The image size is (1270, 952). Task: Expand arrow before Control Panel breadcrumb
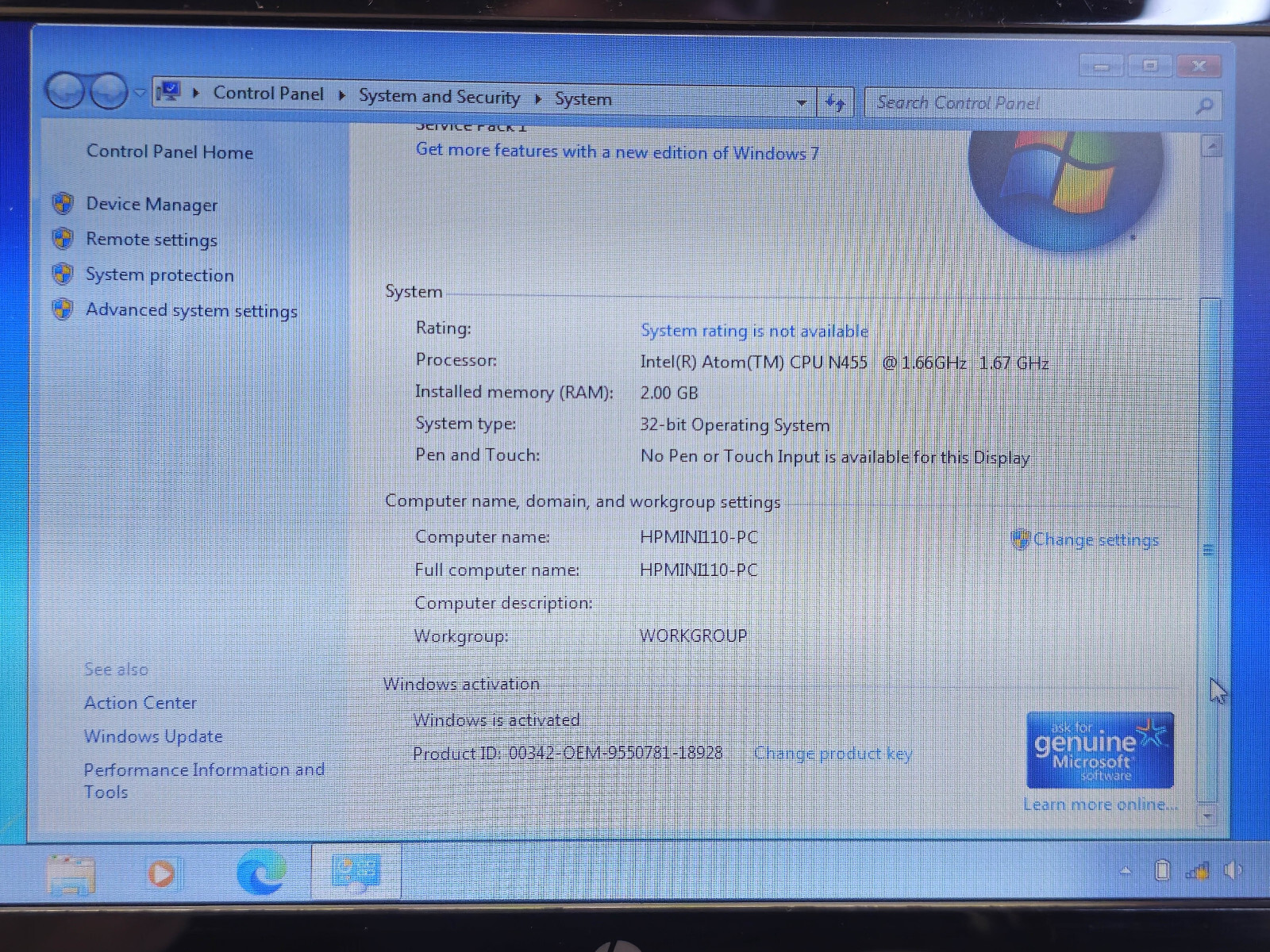196,94
